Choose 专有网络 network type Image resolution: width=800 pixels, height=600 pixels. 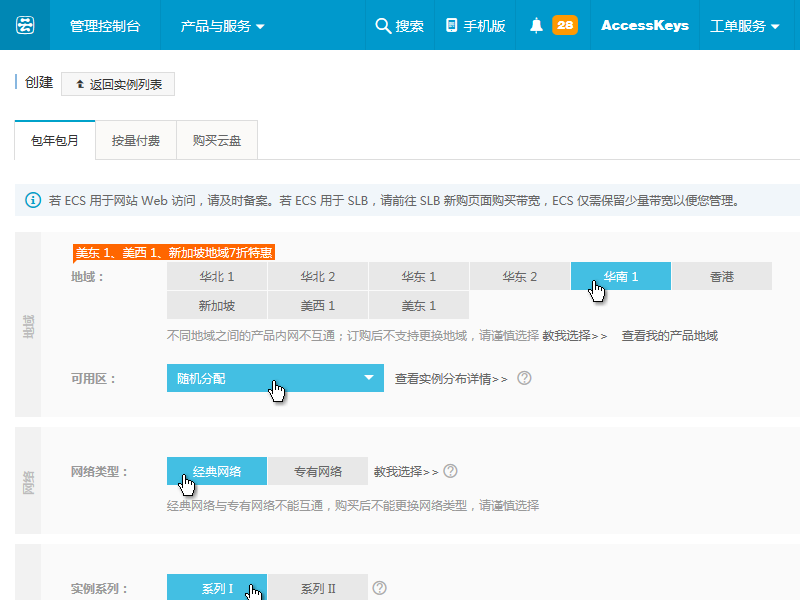pyautogui.click(x=318, y=471)
